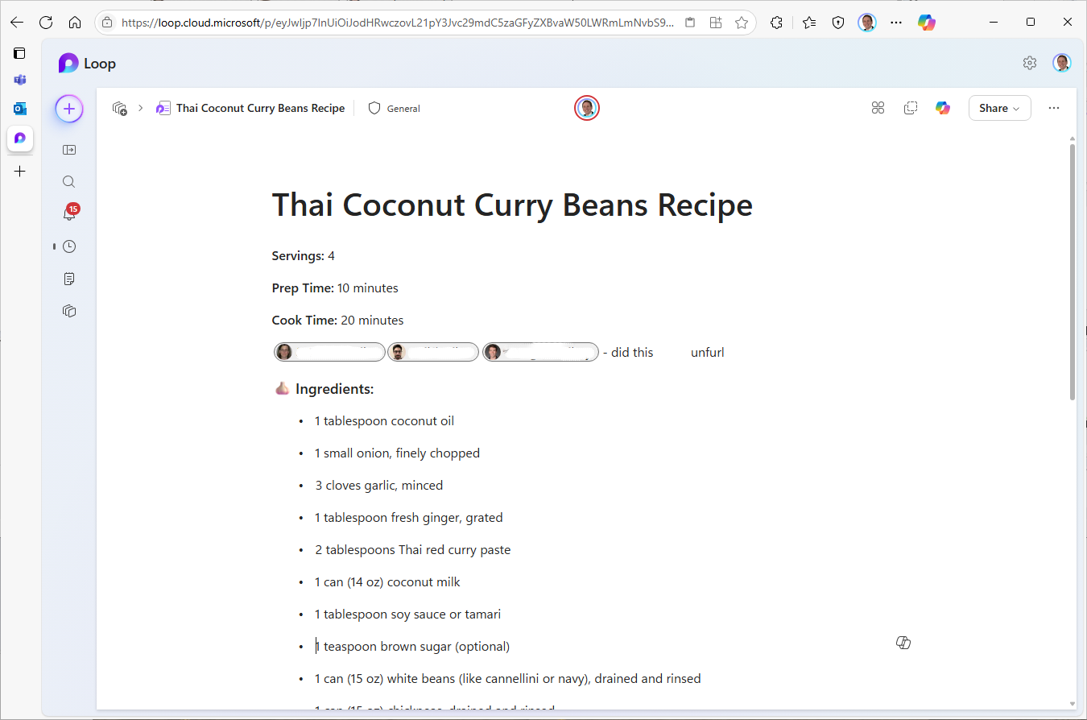Click 1 tablespoon soy sauce or tamari
This screenshot has height=720, width=1087.
407,614
